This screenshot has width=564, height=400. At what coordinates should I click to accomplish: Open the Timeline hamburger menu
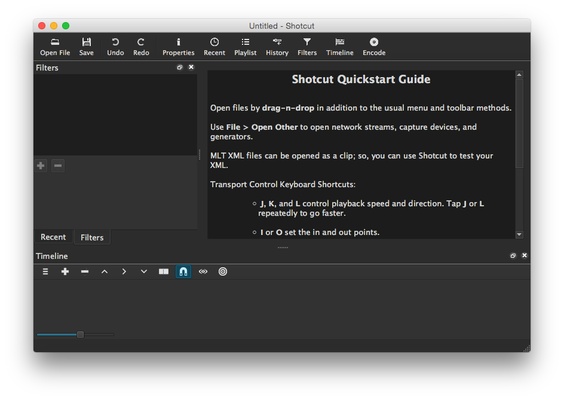point(45,272)
